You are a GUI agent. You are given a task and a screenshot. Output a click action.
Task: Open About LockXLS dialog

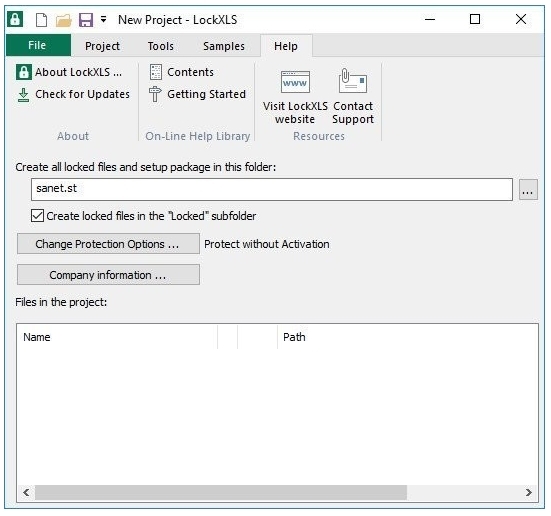tap(69, 72)
